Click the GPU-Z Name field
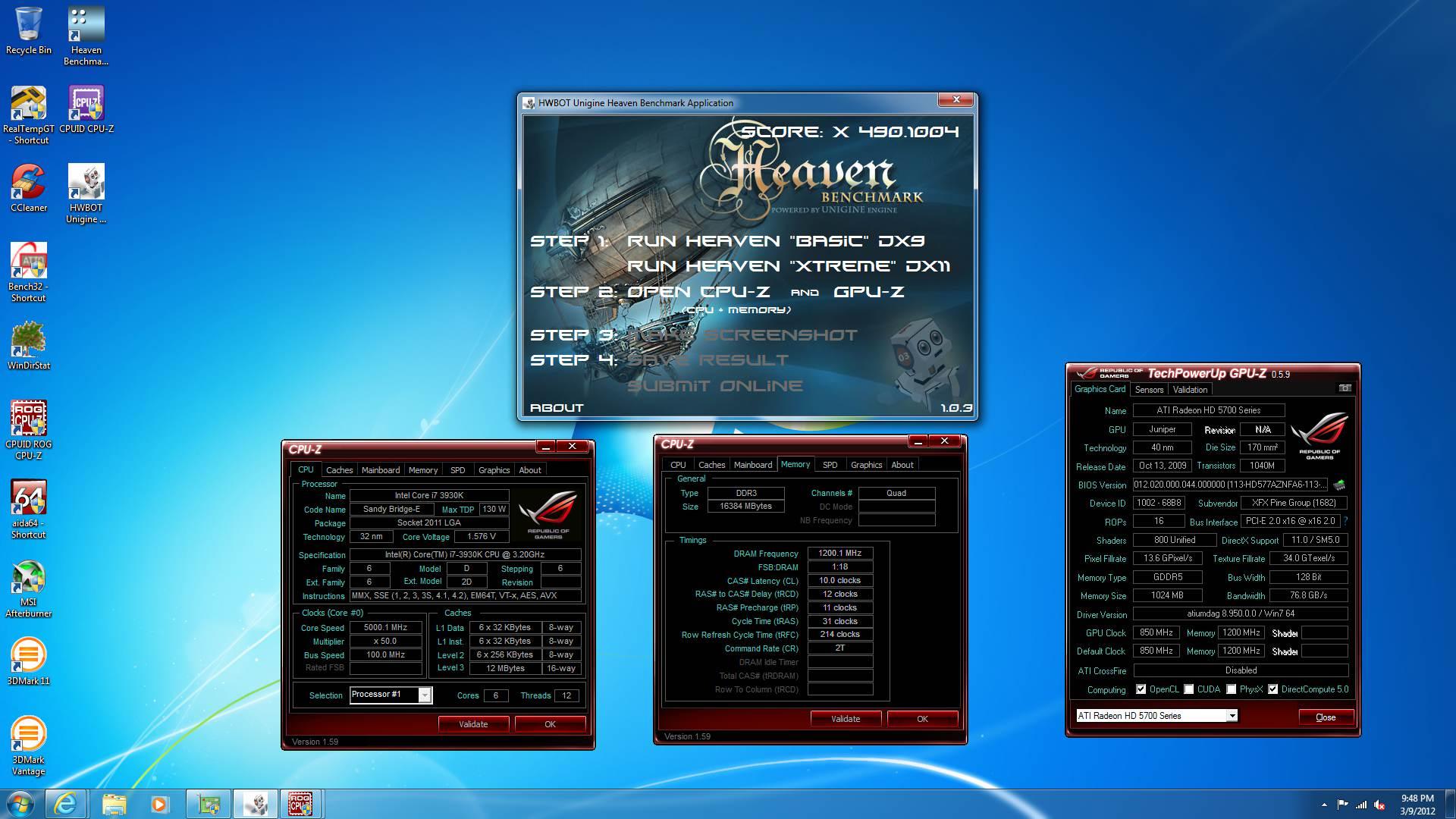Screen dimensions: 1456x819 click(1209, 410)
